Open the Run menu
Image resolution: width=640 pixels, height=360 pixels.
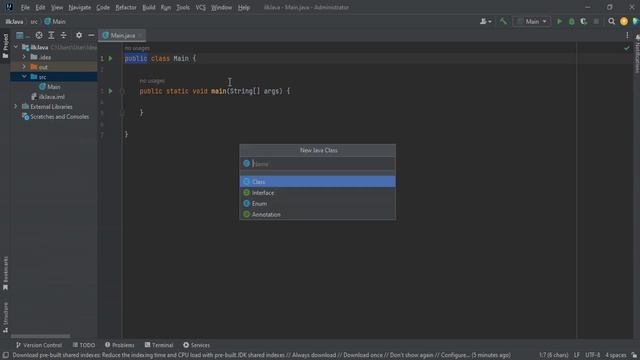click(x=166, y=7)
